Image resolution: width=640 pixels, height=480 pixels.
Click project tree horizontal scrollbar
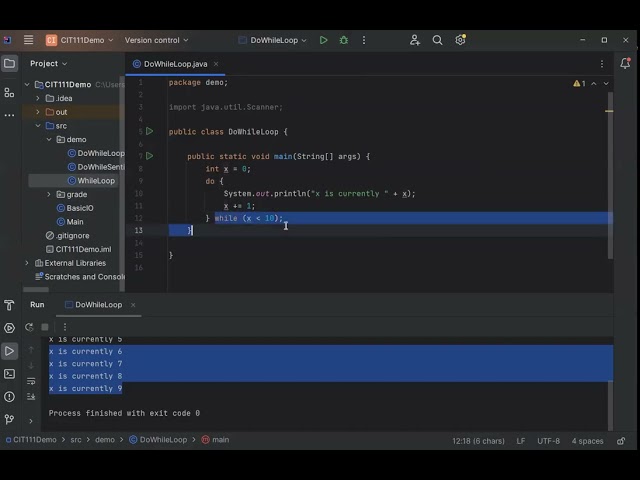36,289
